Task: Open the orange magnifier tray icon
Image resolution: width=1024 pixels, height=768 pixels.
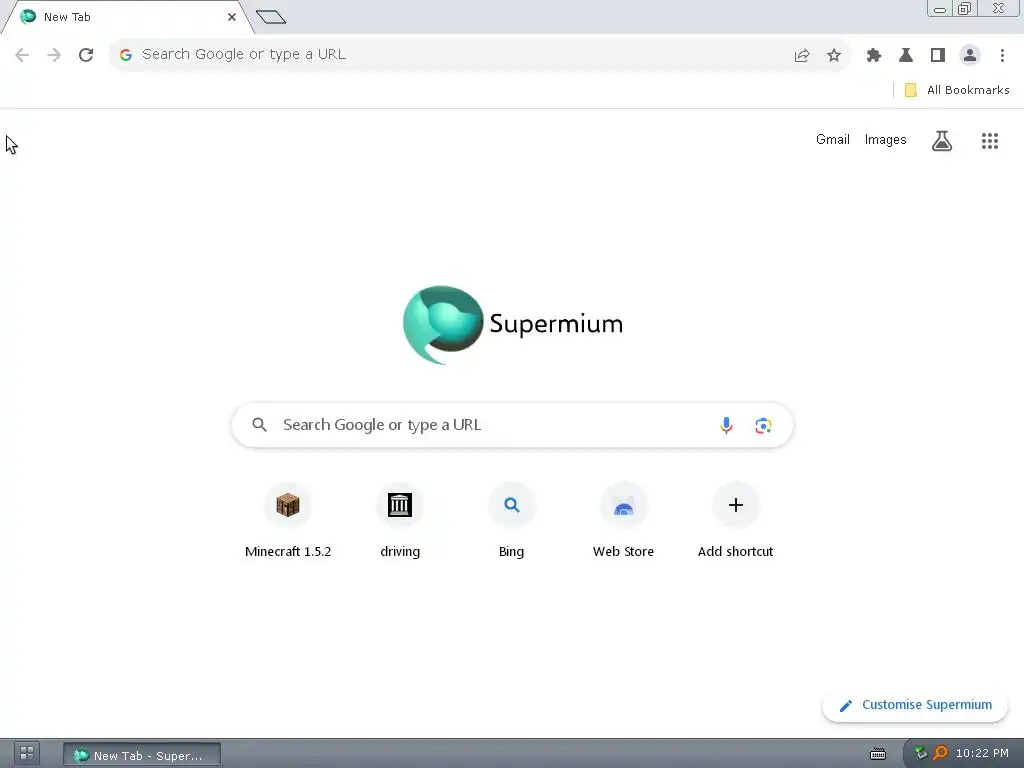Action: pos(940,753)
